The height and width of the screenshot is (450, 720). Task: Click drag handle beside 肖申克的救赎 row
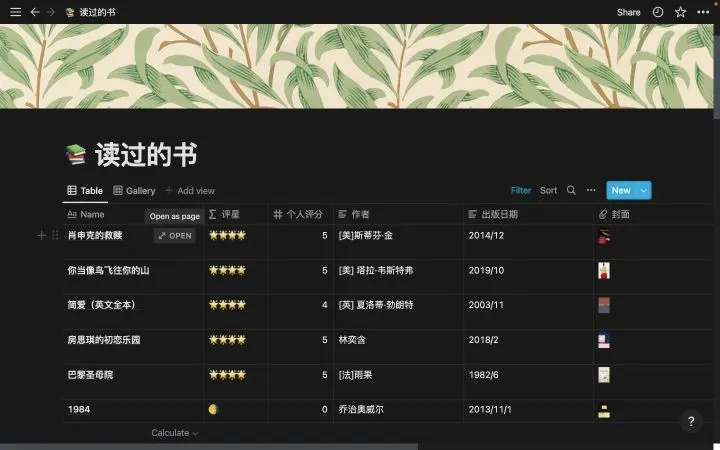tap(55, 235)
